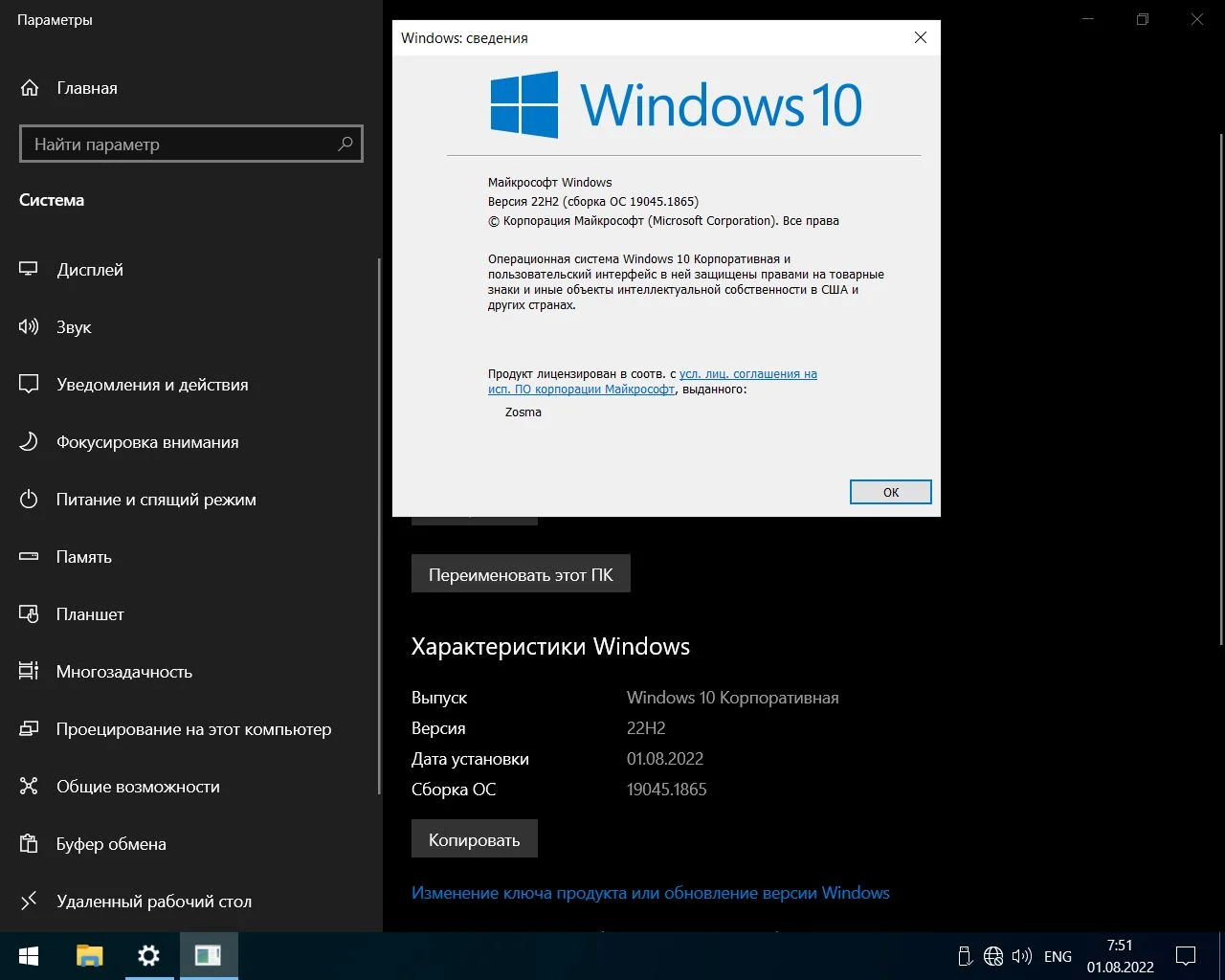Minimize the Параметры window
Viewport: 1225px width, 980px height.
pyautogui.click(x=1088, y=19)
